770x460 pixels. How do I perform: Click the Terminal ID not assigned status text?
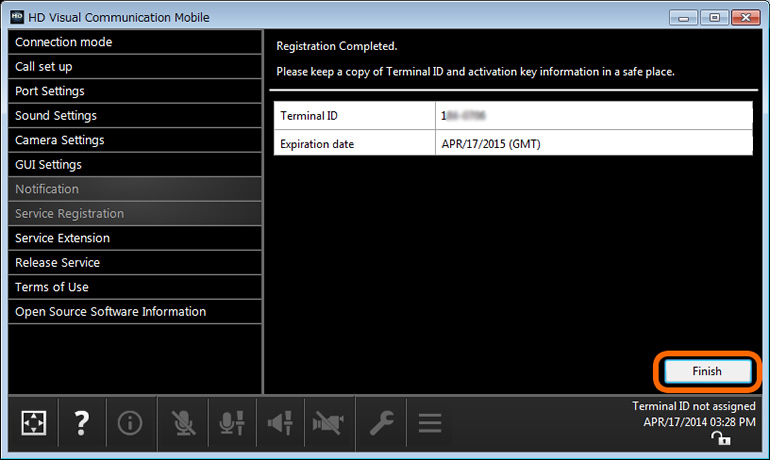coord(693,406)
